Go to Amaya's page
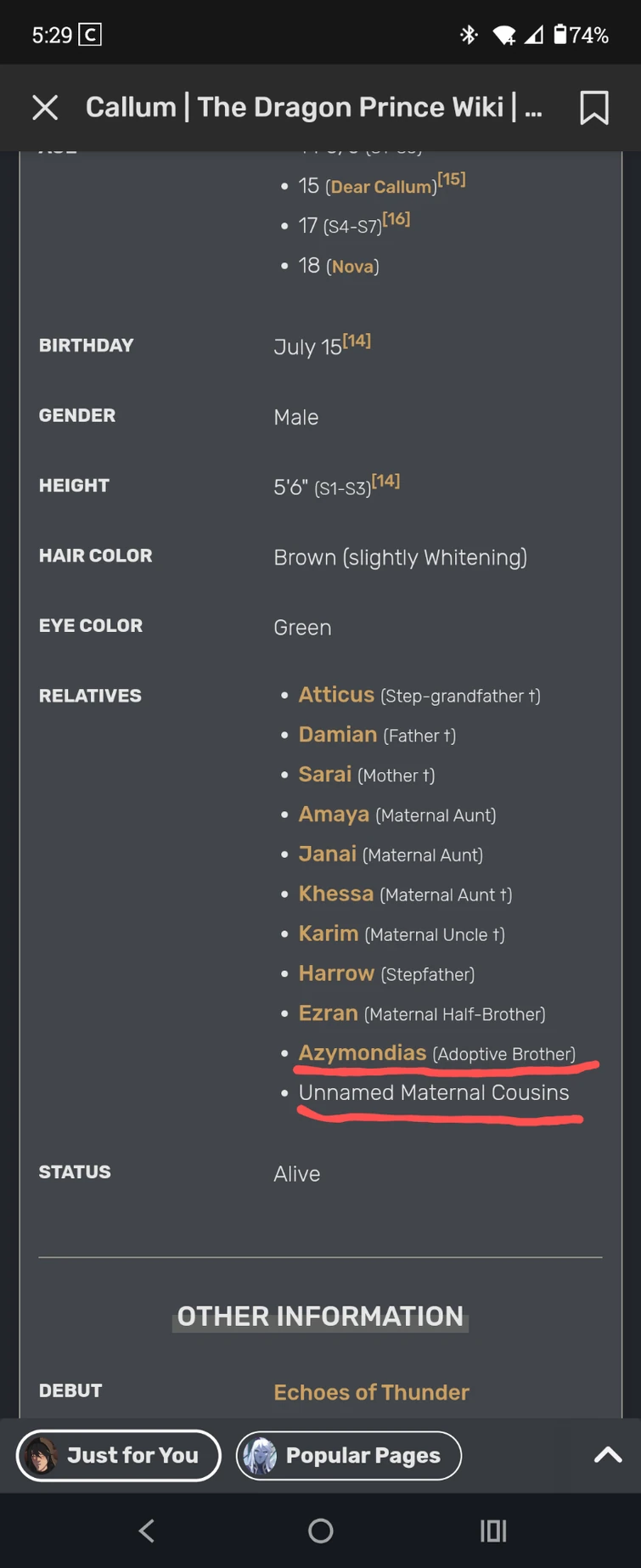The height and width of the screenshot is (1568, 641). click(334, 814)
